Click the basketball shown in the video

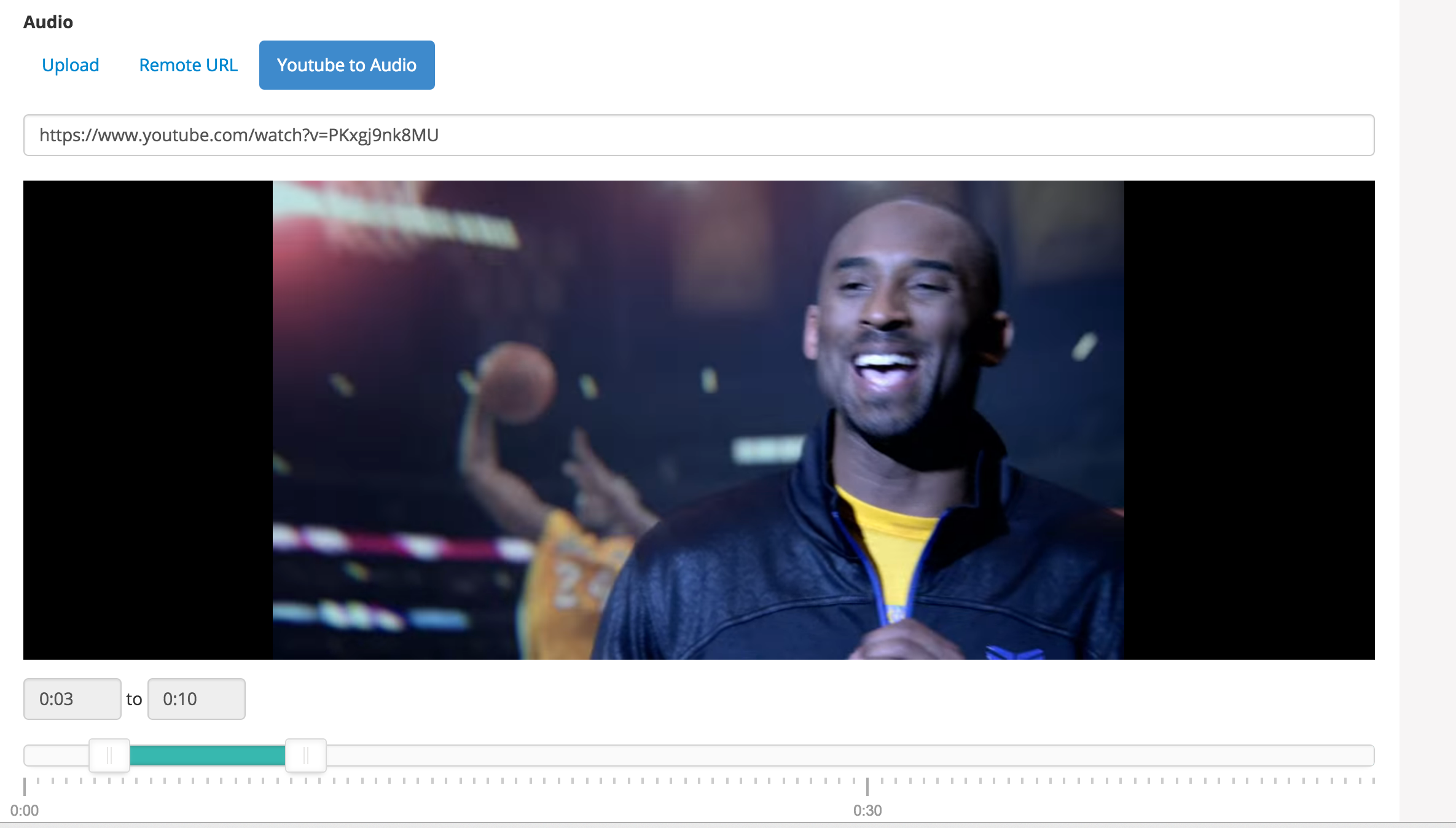[517, 383]
